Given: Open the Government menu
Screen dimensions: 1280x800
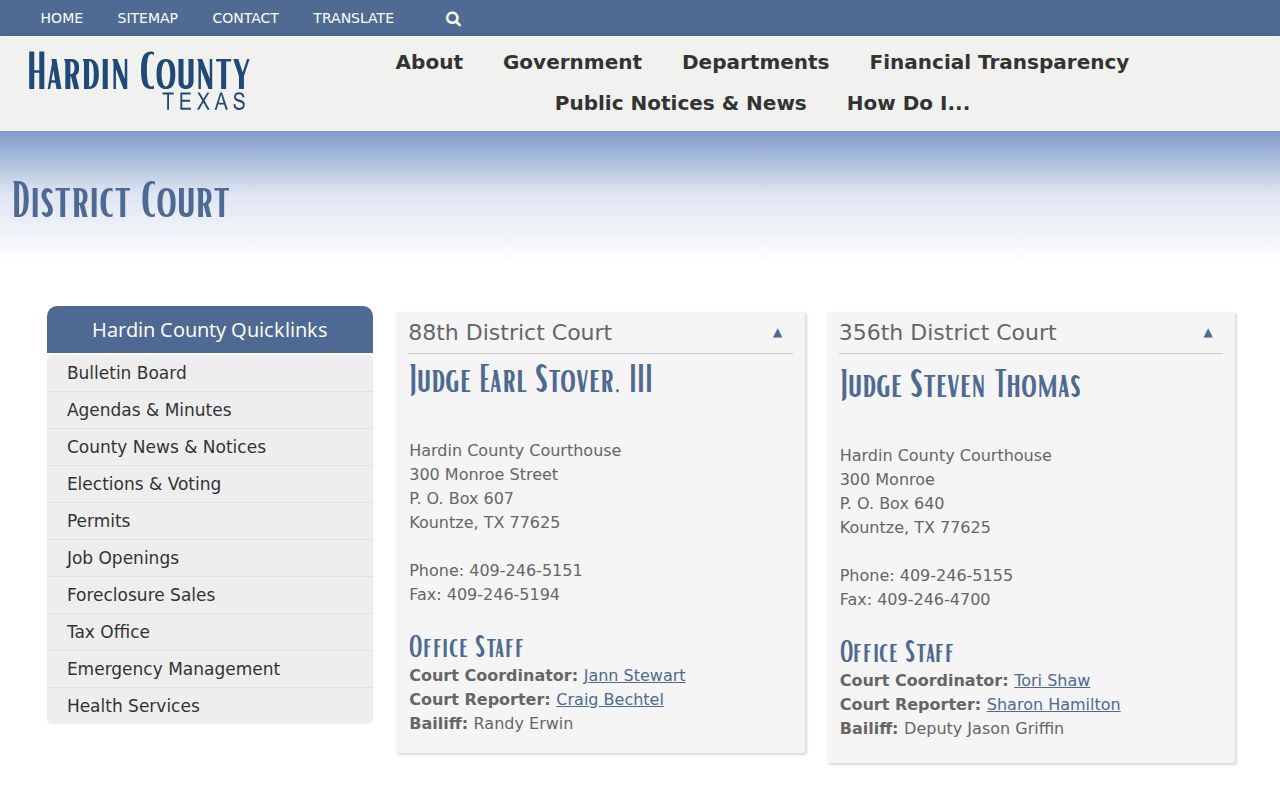Looking at the screenshot, I should click(x=572, y=62).
